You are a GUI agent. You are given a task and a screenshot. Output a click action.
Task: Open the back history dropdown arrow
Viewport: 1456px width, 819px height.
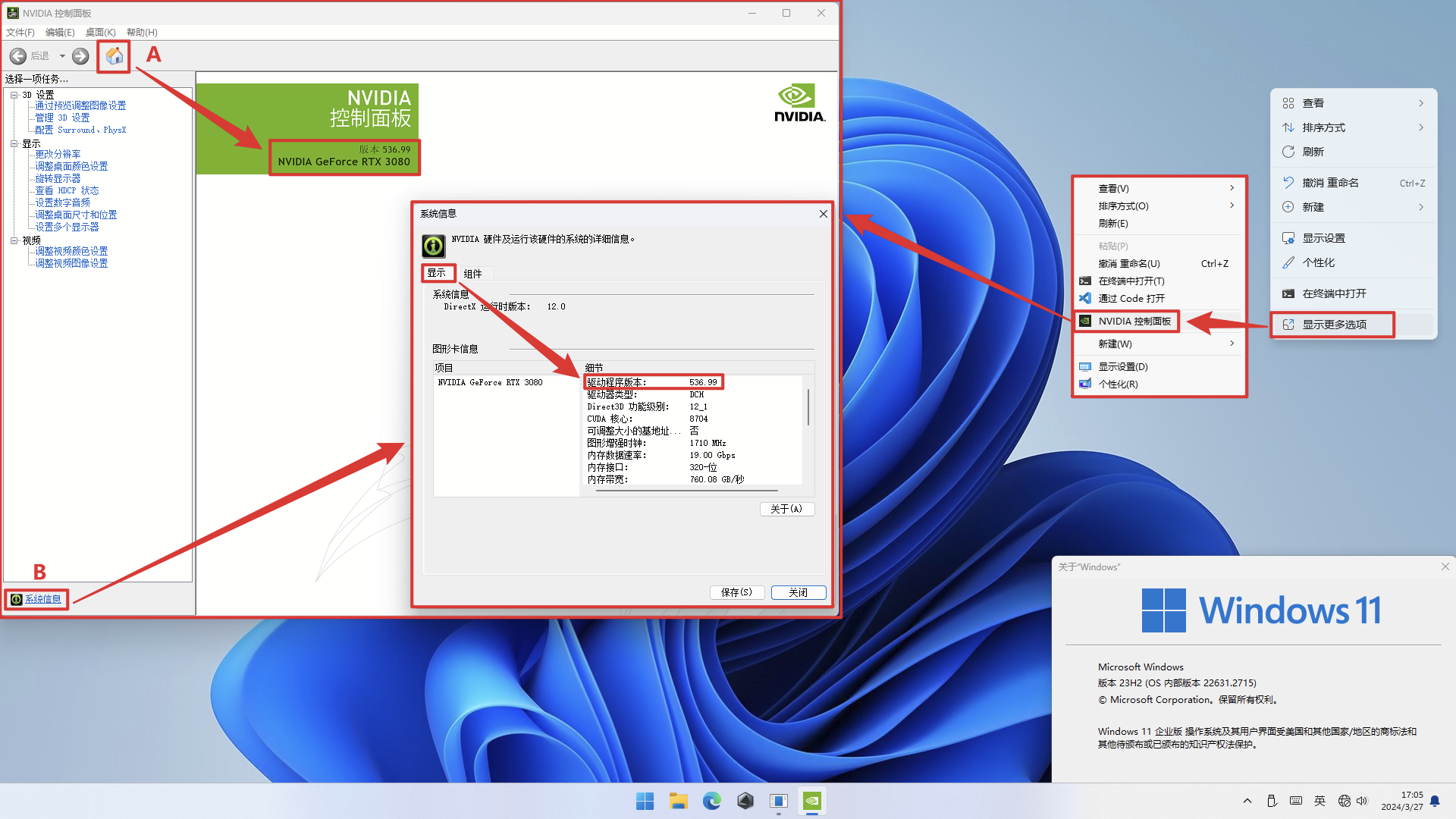click(x=62, y=56)
